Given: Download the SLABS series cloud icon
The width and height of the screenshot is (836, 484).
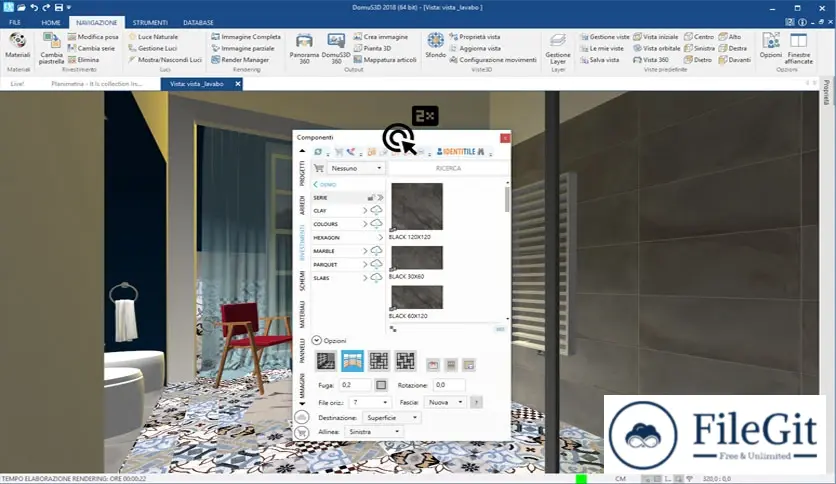Looking at the screenshot, I should pos(376,277).
